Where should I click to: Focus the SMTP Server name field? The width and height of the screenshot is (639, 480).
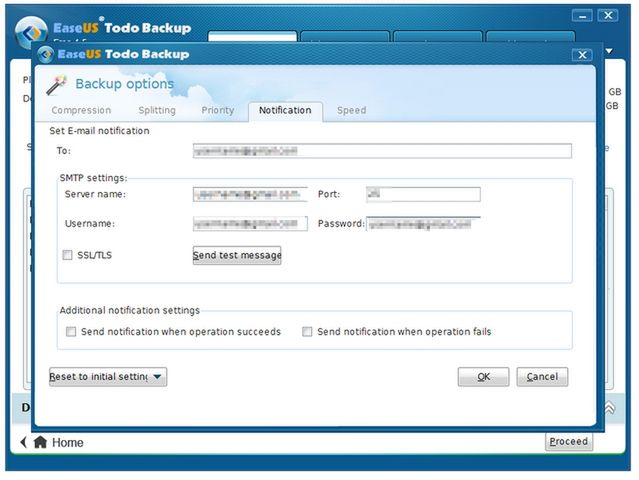click(x=250, y=194)
